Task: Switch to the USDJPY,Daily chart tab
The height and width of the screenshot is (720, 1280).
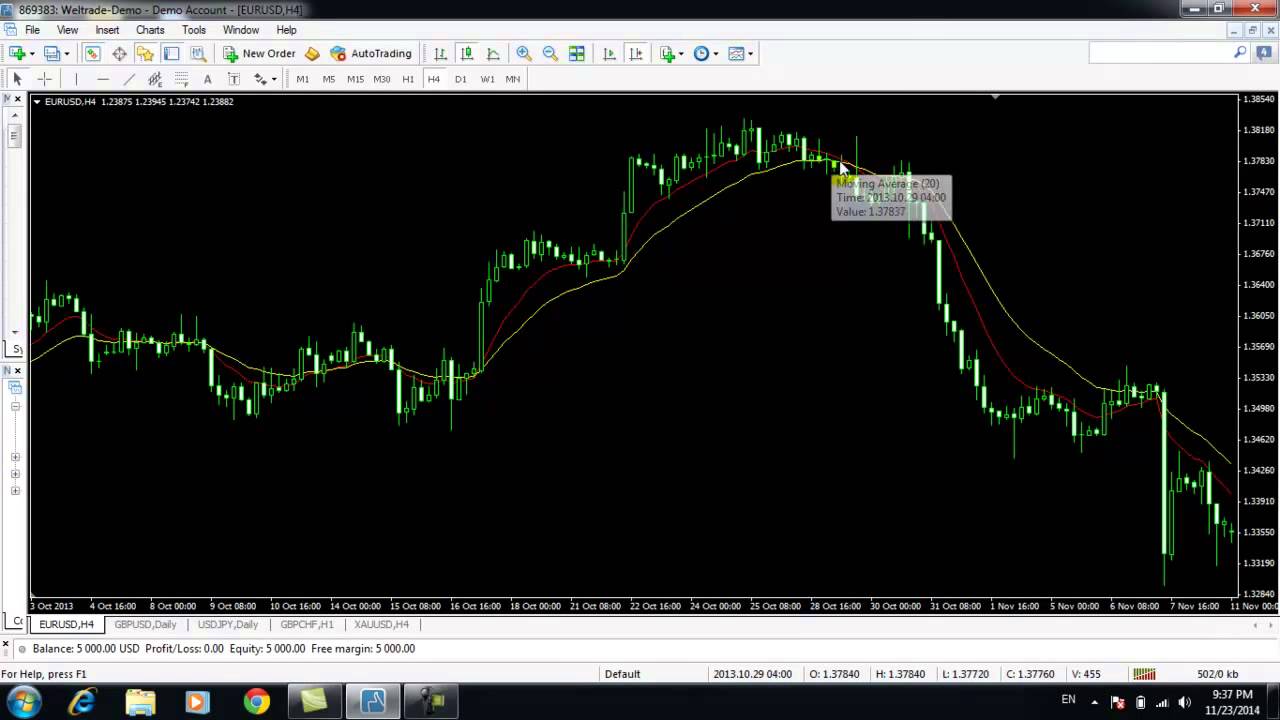Action: click(228, 624)
